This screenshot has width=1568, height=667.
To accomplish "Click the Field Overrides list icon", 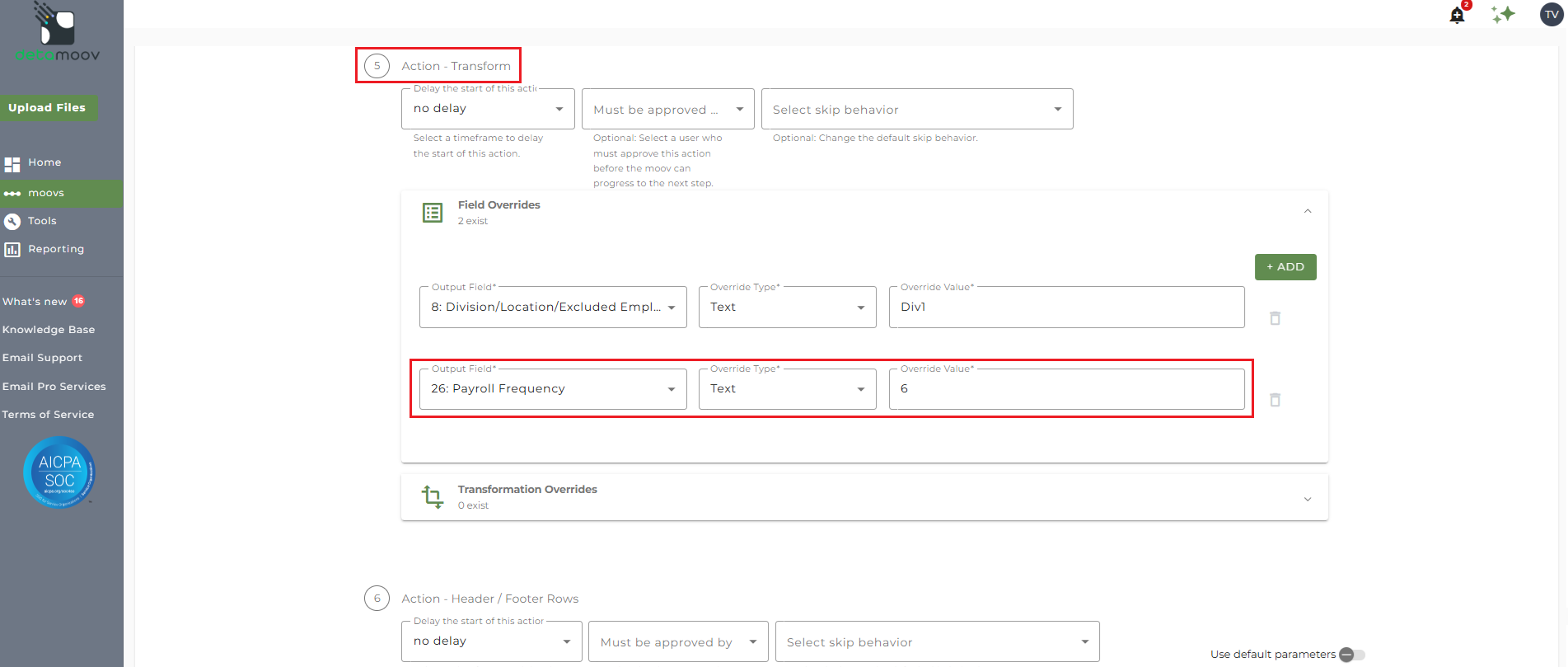I will 433,213.
